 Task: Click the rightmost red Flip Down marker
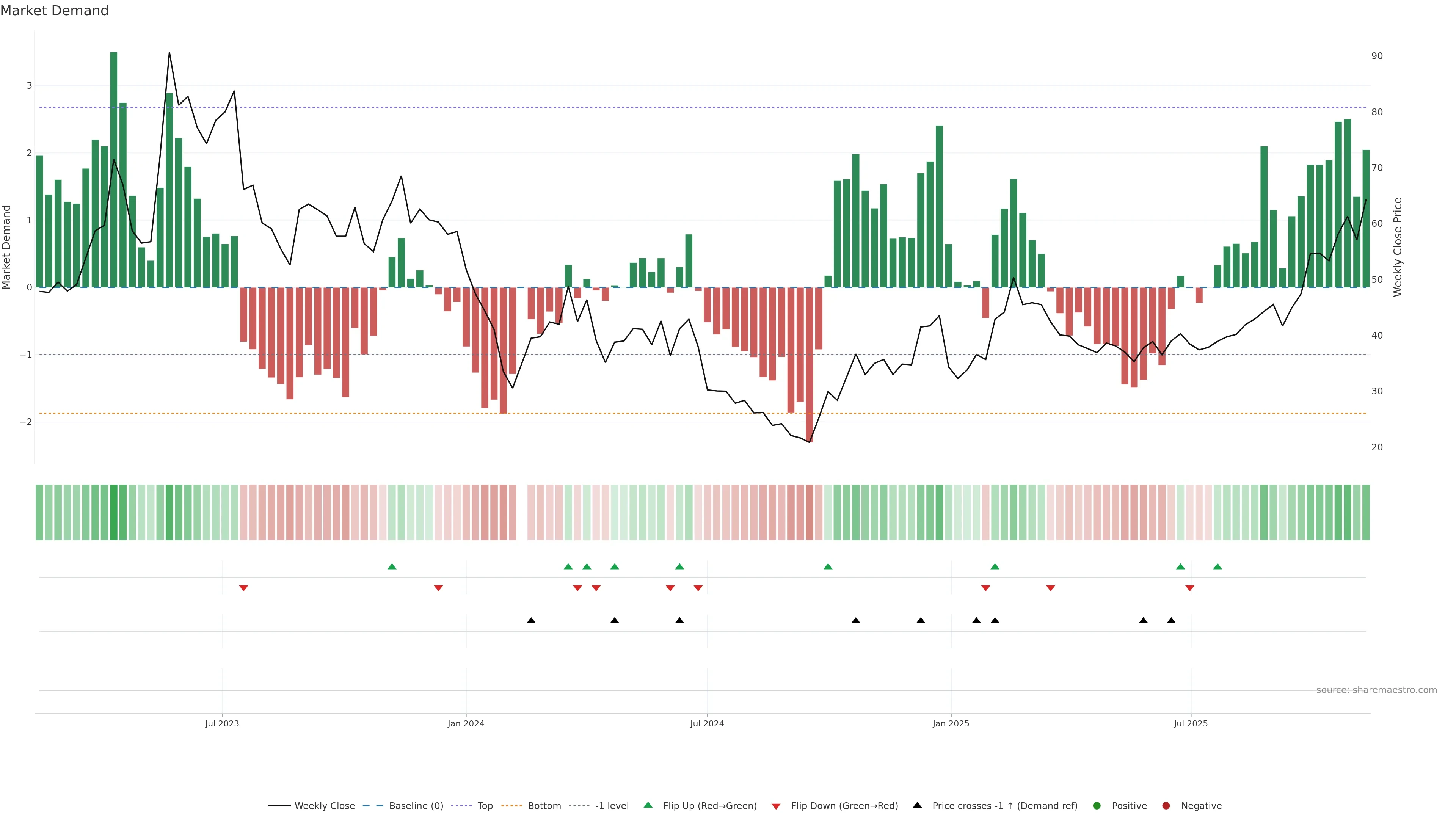1190,588
